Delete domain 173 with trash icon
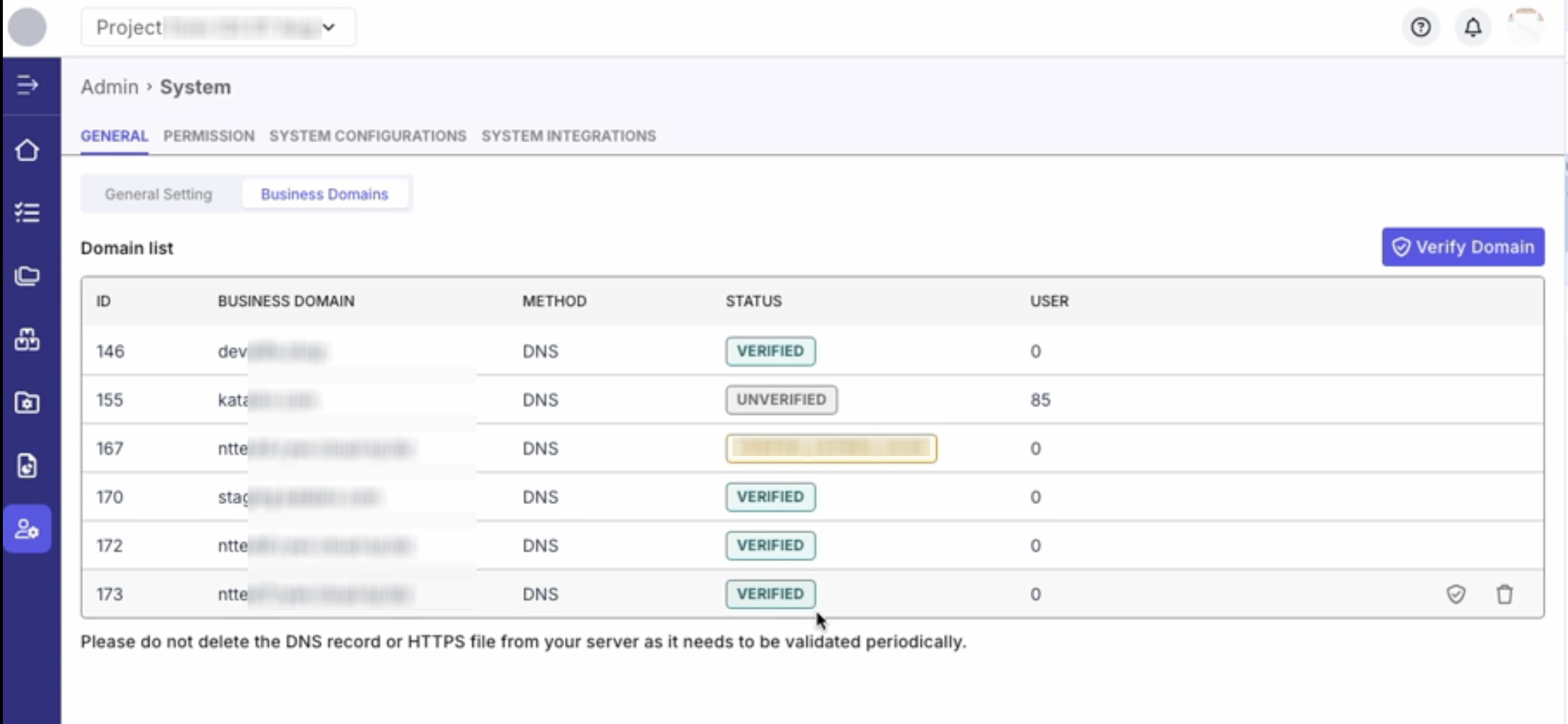1568x724 pixels. 1504,594
